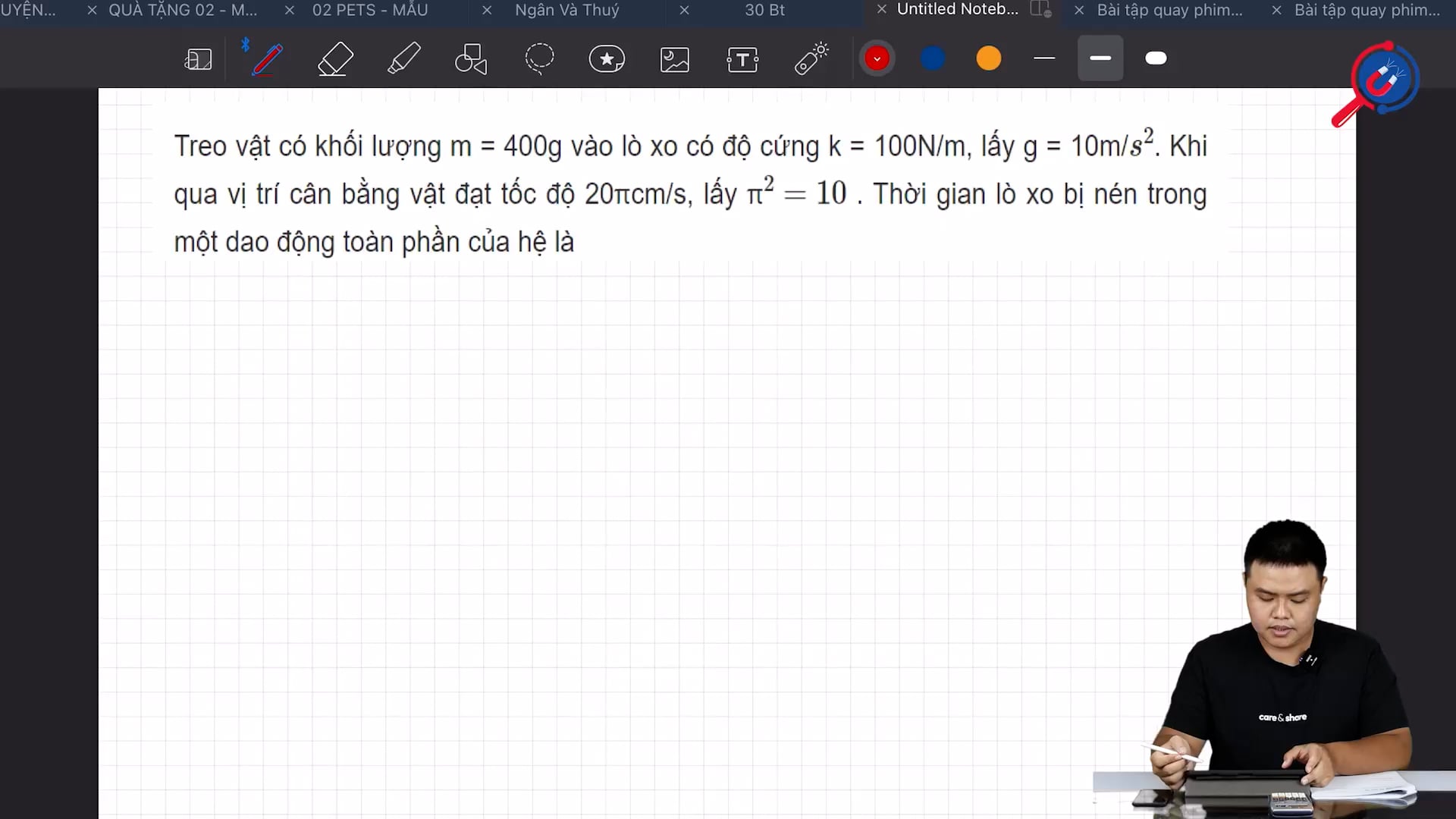Select the thickest stroke width
The height and width of the screenshot is (819, 1456).
tap(1156, 58)
